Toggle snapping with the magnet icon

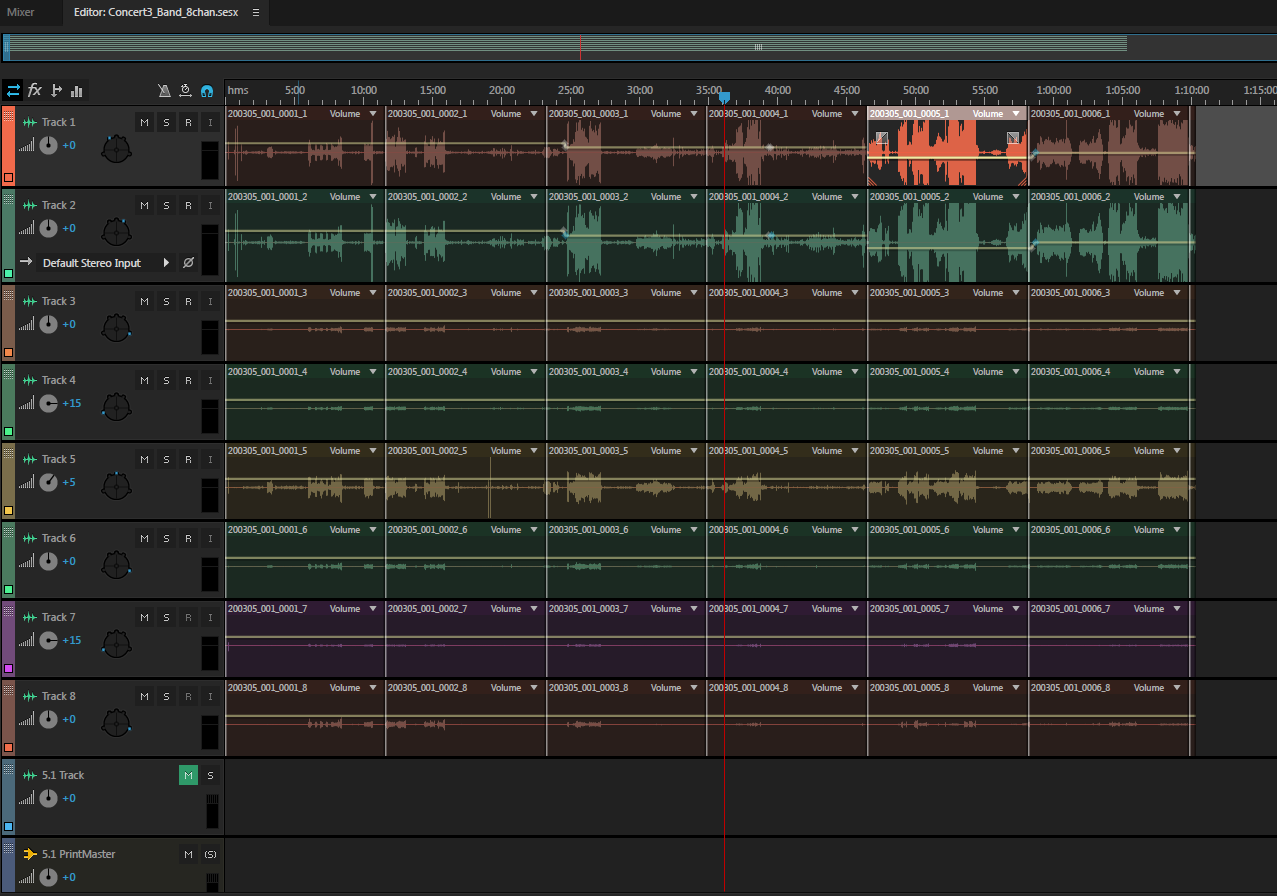(207, 91)
